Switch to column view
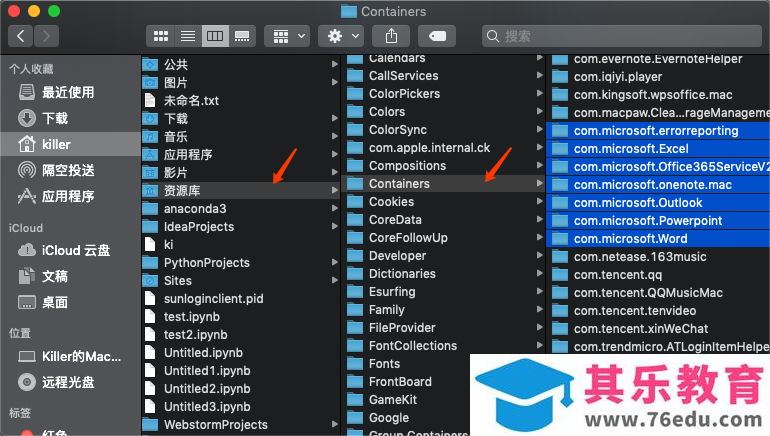Screen dimensions: 770x436 point(215,36)
